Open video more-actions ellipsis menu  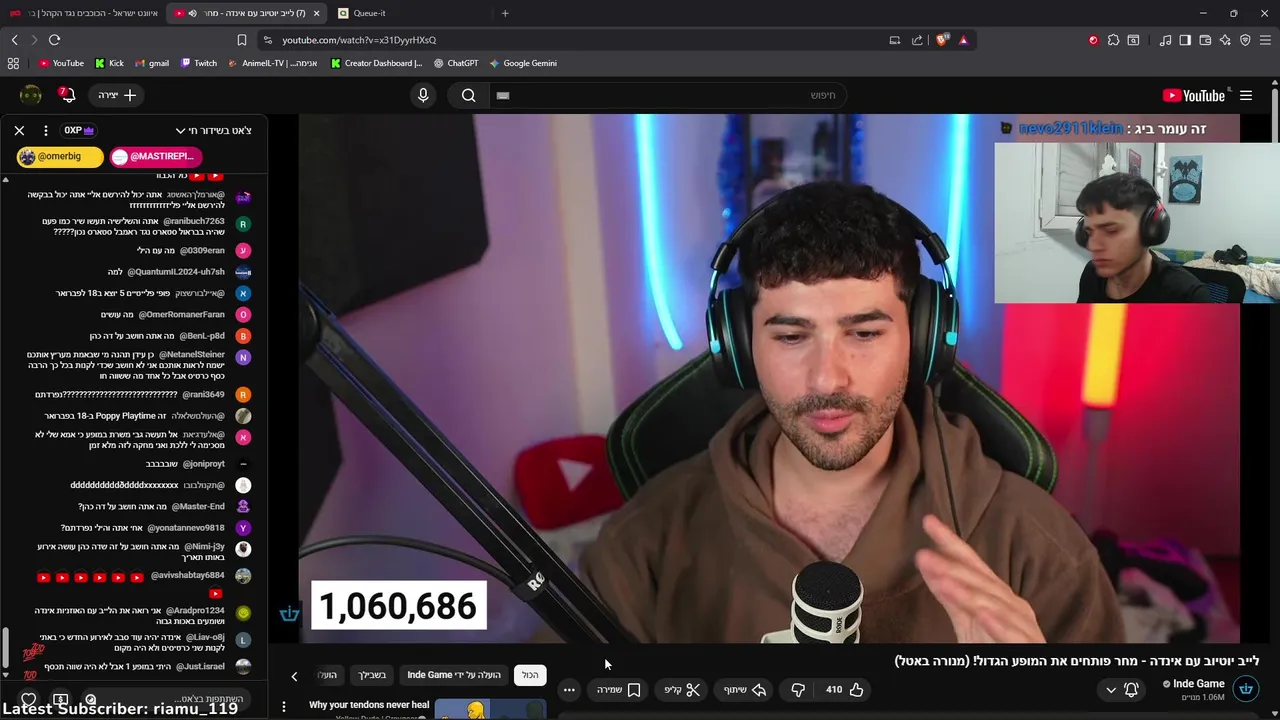[x=569, y=689]
